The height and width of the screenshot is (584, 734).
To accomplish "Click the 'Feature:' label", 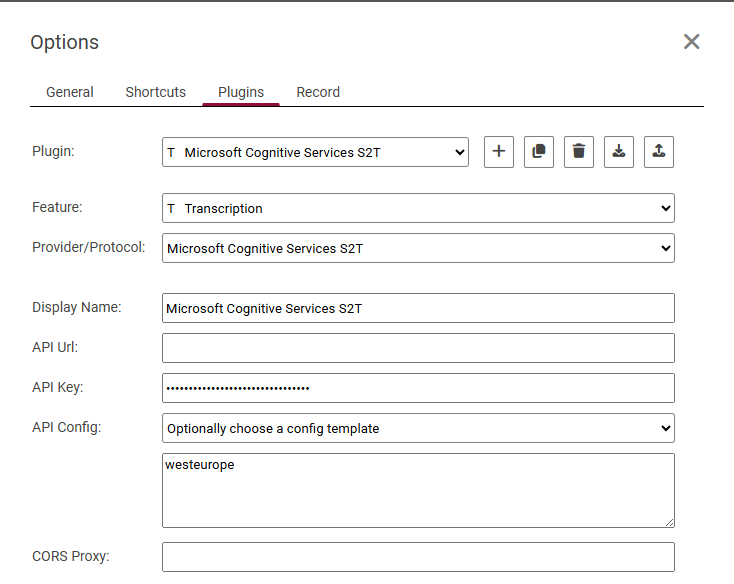I will pyautogui.click(x=57, y=207).
